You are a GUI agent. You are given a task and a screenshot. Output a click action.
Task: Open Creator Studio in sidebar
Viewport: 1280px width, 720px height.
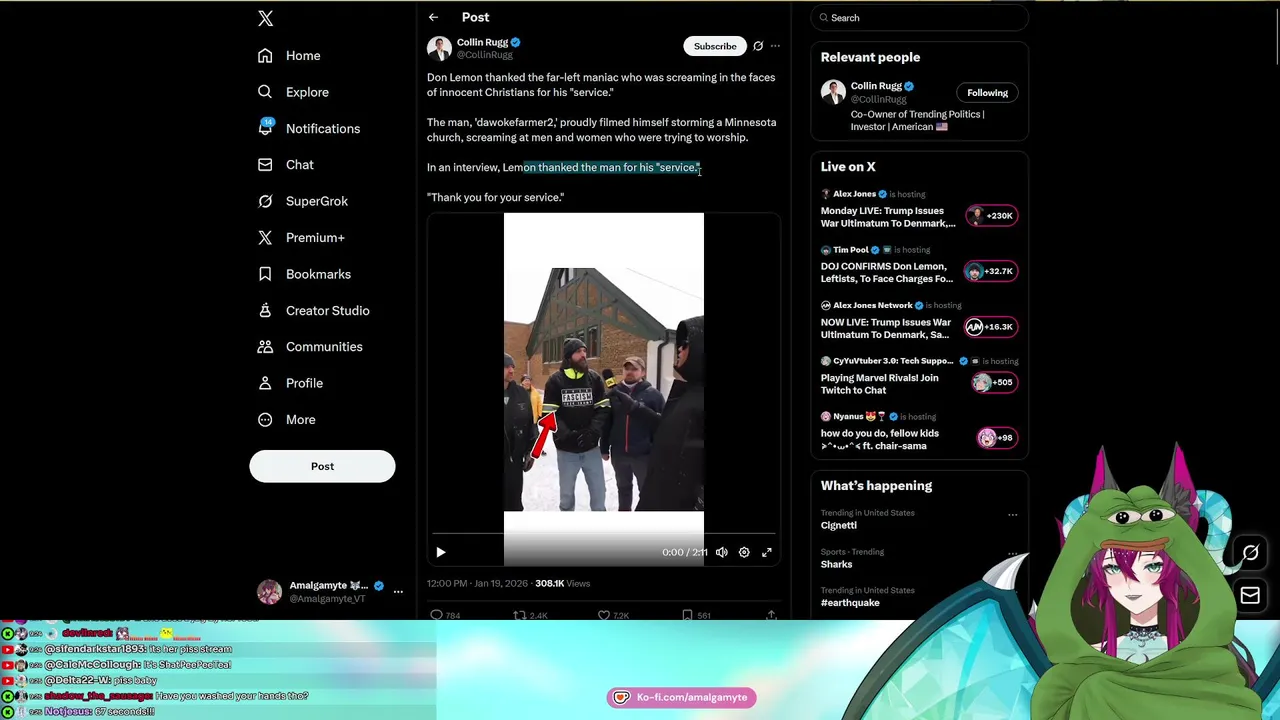(314, 311)
